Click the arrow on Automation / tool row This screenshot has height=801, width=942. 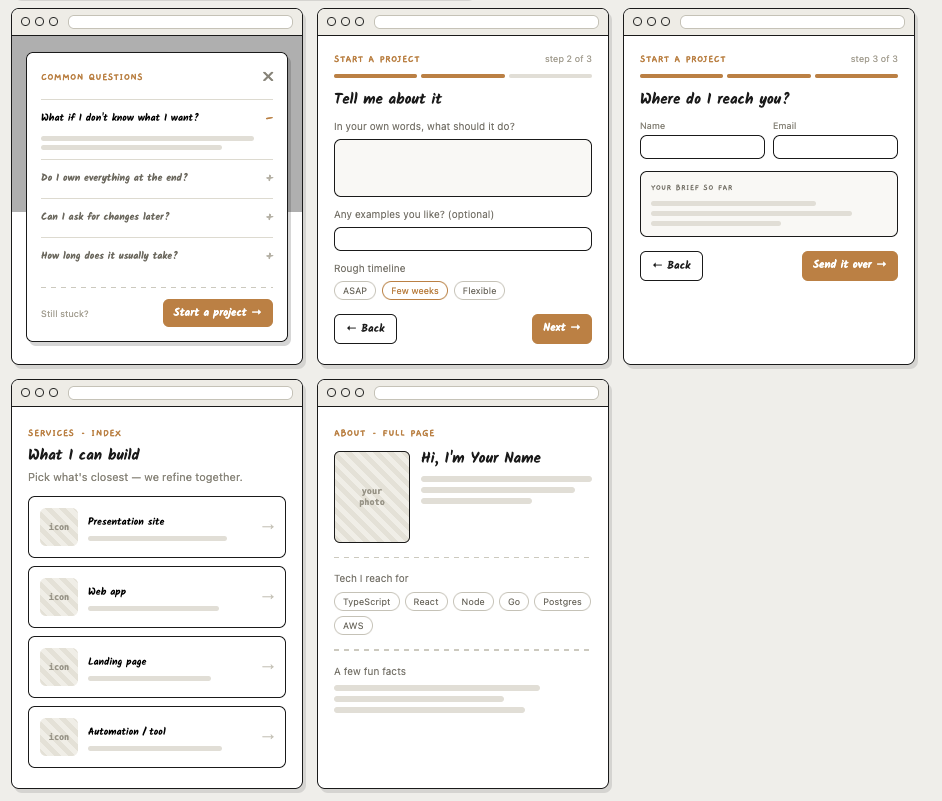[268, 737]
